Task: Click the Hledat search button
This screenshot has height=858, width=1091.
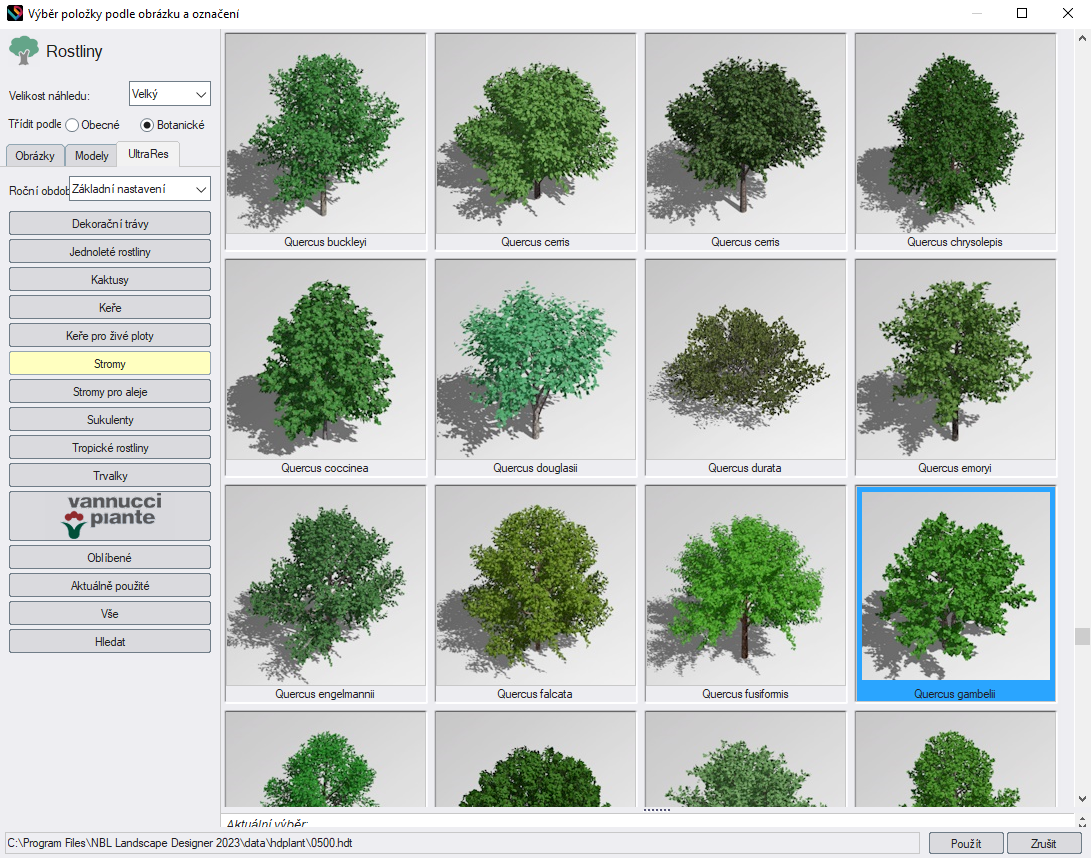Action: coord(110,642)
